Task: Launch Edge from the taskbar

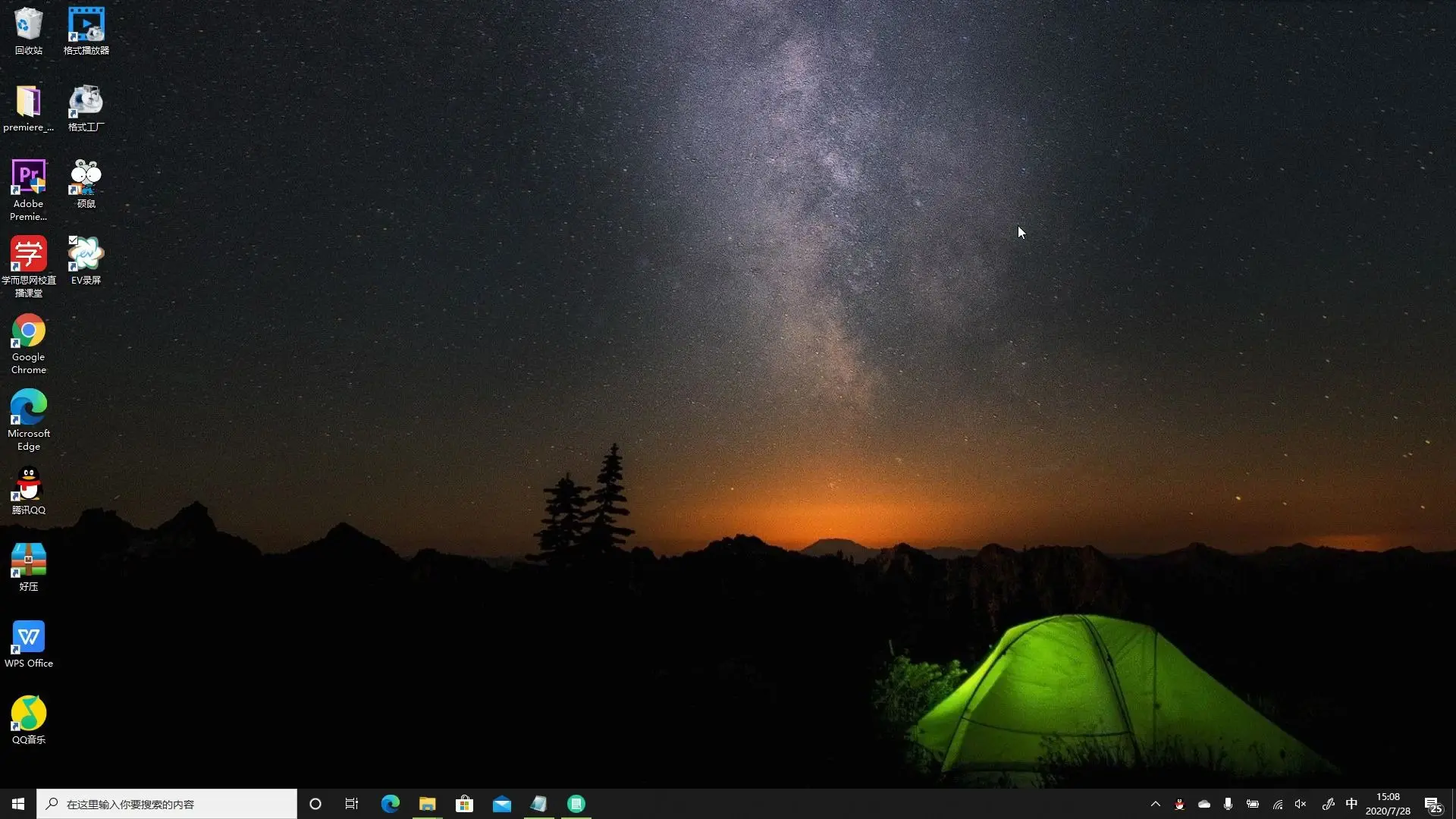Action: (390, 804)
